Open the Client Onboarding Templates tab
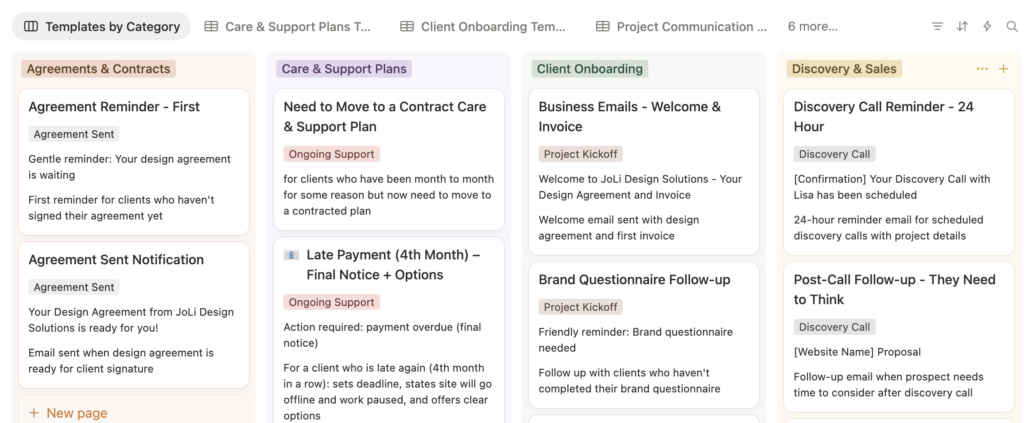Image resolution: width=1024 pixels, height=423 pixels. tap(482, 27)
